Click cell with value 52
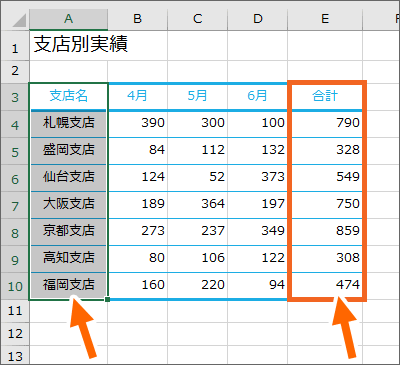Image resolution: width=400 pixels, height=365 pixels. point(198,178)
